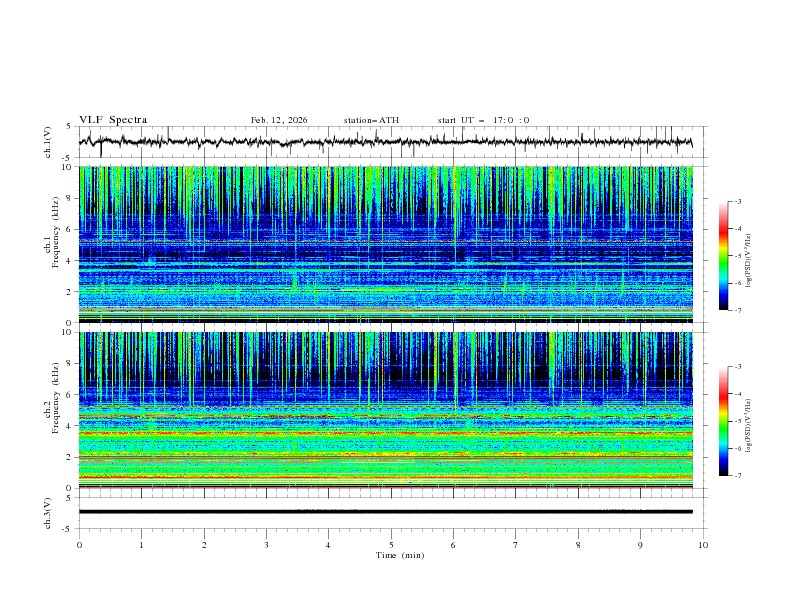Viewport: 792px width, 612px height.
Task: Click the 'station=ATH' label
Action: 371,120
